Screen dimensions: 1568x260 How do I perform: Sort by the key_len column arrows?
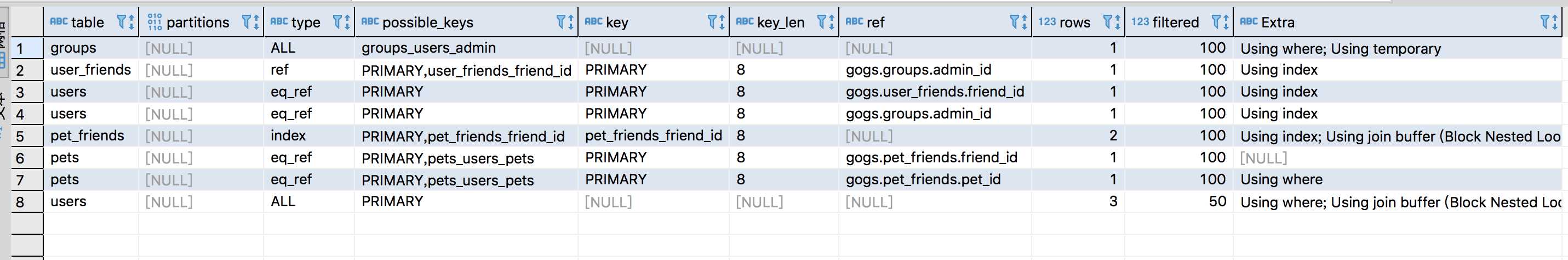[x=832, y=22]
